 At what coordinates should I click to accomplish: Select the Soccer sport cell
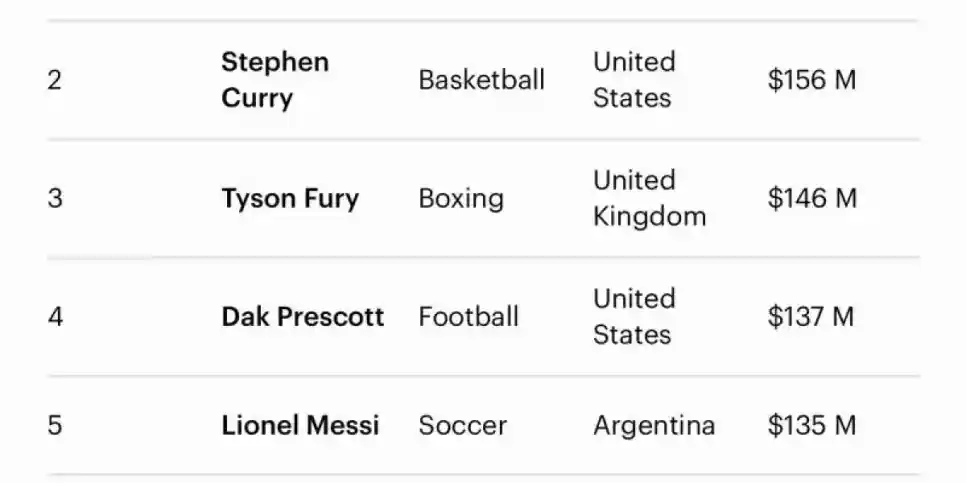coord(462,425)
